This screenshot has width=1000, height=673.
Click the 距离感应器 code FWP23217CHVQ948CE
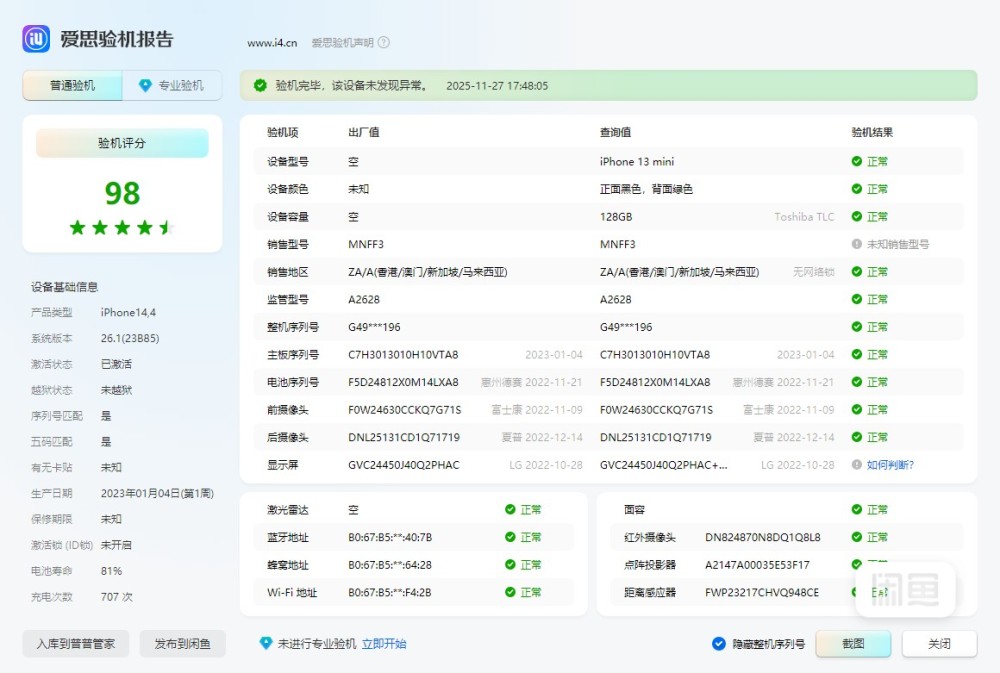761,593
